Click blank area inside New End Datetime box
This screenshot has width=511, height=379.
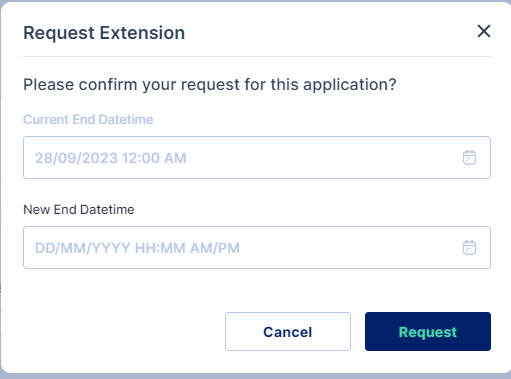click(x=350, y=247)
